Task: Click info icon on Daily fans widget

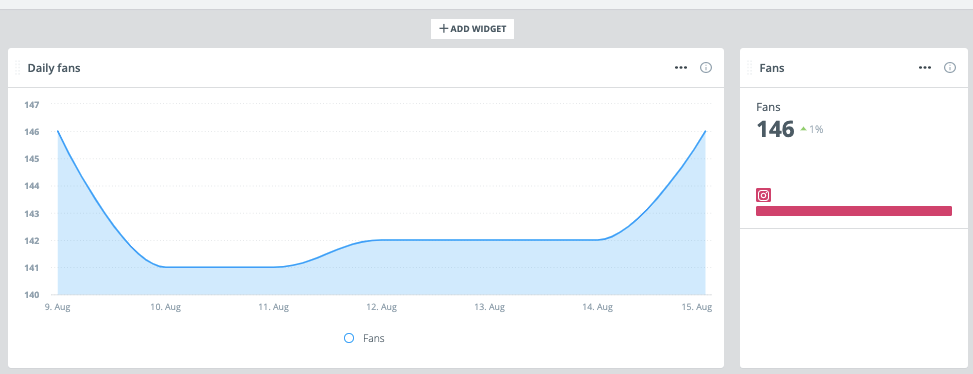Action: pos(706,68)
